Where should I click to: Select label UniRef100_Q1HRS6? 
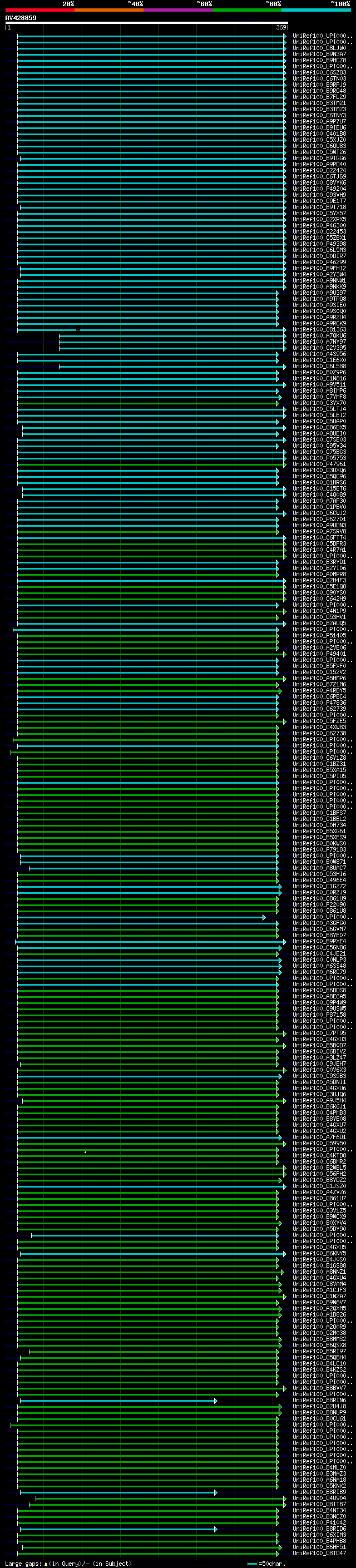point(319,482)
